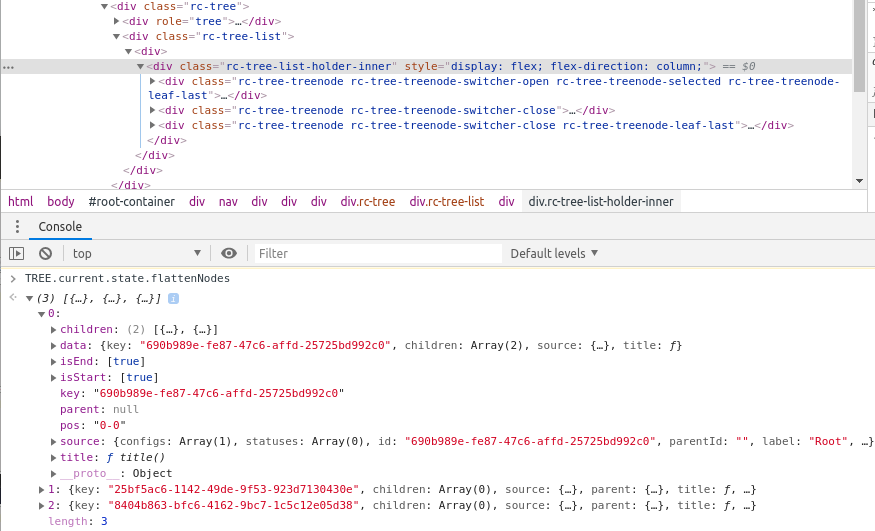Click the TREE.current.state.flattenNodes command text
The height and width of the screenshot is (531, 875).
coord(127,278)
